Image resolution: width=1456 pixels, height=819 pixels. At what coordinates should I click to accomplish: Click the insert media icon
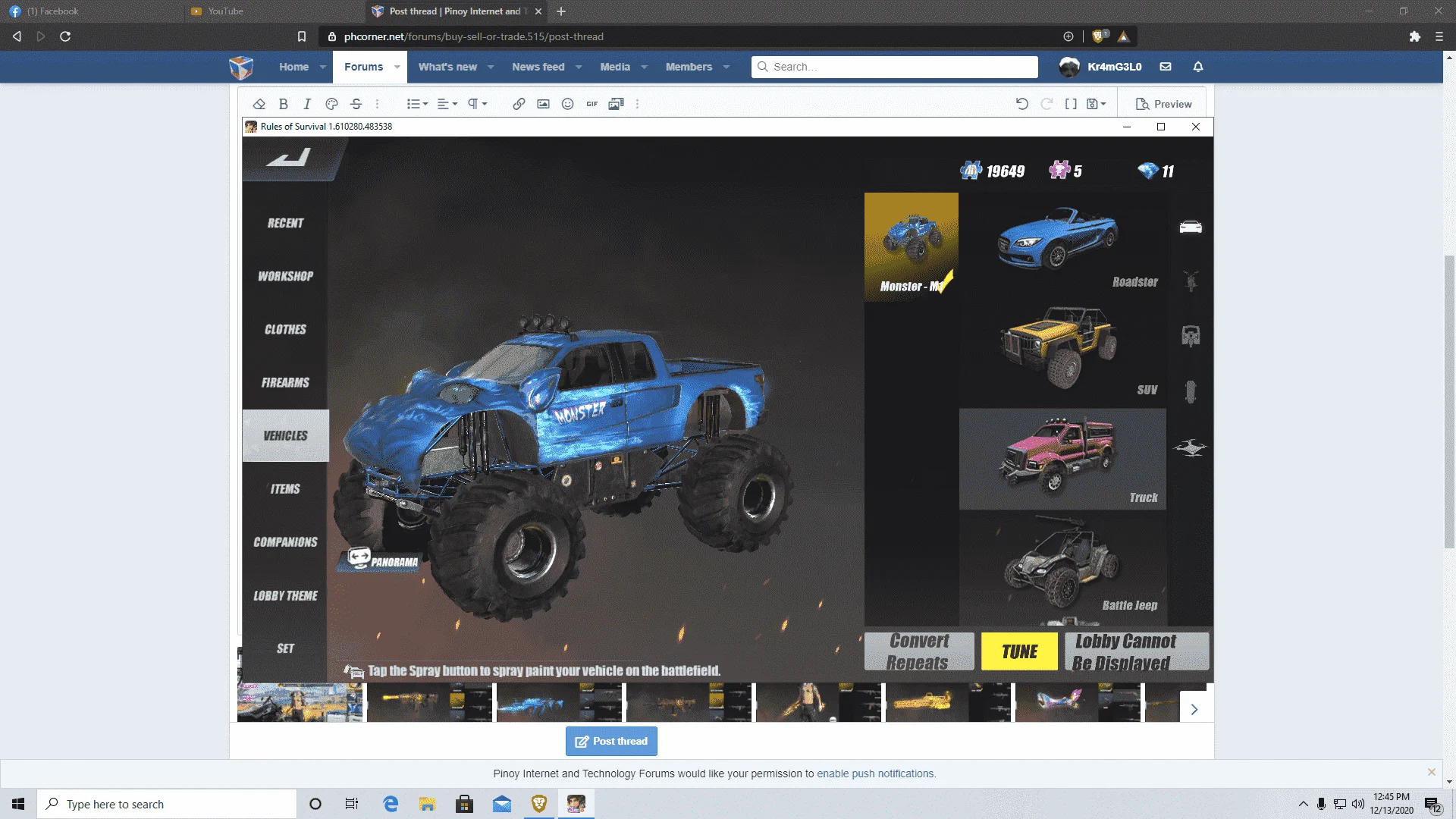pos(616,104)
